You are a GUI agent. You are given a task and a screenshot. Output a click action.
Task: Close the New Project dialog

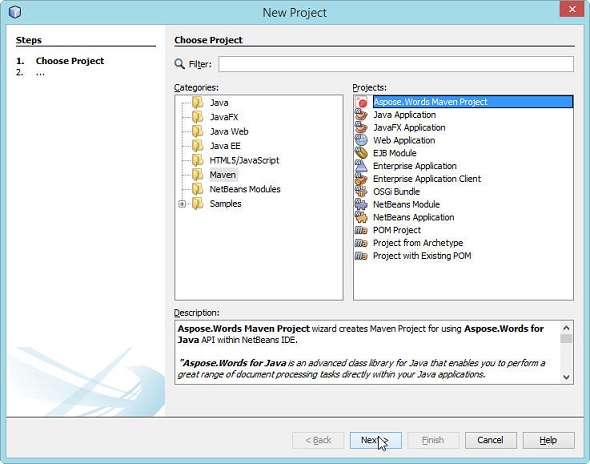pos(572,9)
